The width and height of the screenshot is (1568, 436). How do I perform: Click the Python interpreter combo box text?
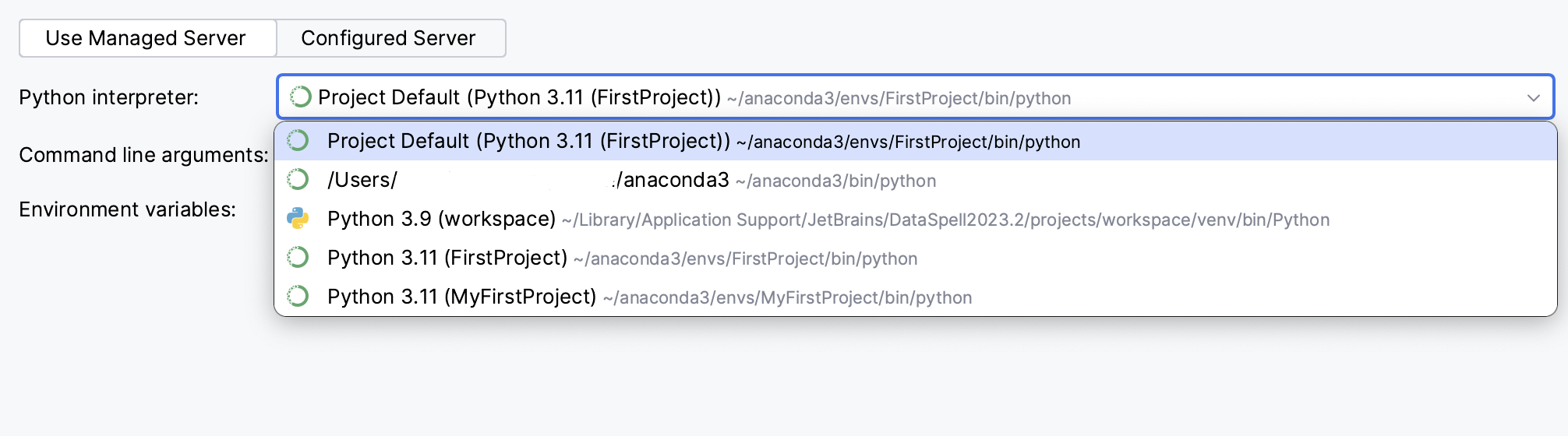coord(519,97)
